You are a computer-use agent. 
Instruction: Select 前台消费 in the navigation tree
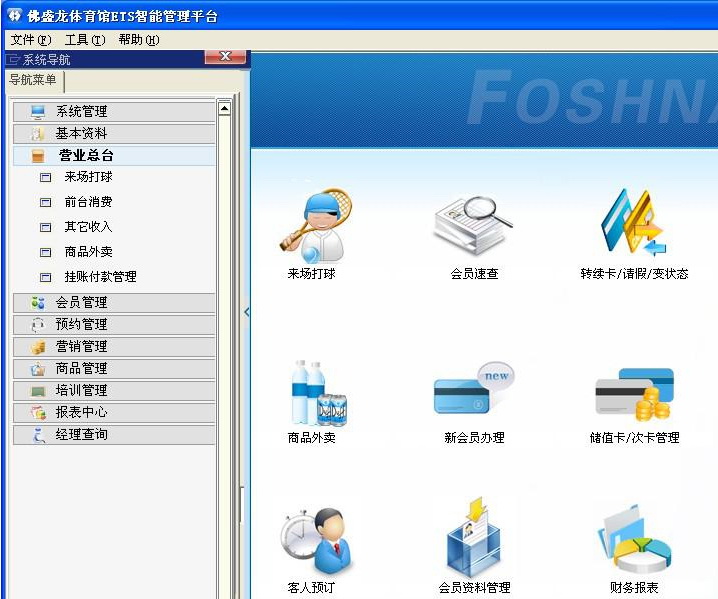point(88,202)
